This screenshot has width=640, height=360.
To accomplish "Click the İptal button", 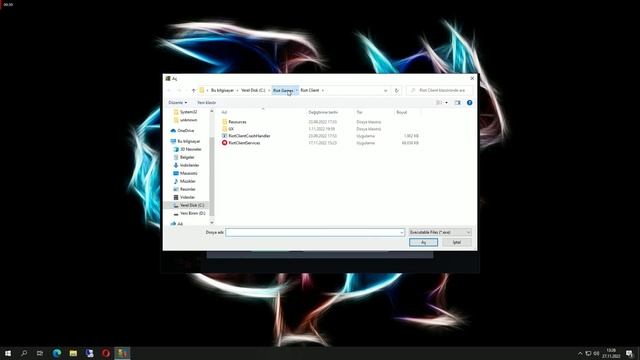I will (x=457, y=242).
